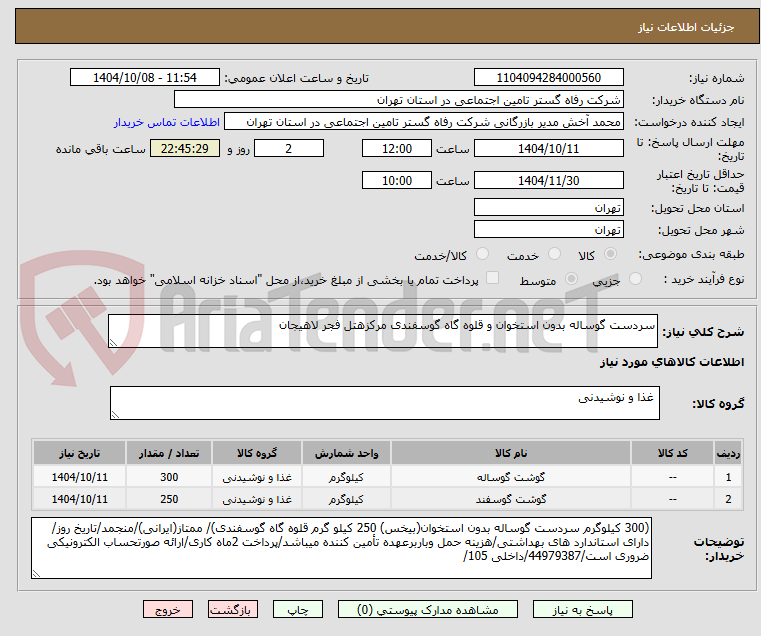
Task: Click the توضیحات خریدار text area
Action: pos(341,548)
